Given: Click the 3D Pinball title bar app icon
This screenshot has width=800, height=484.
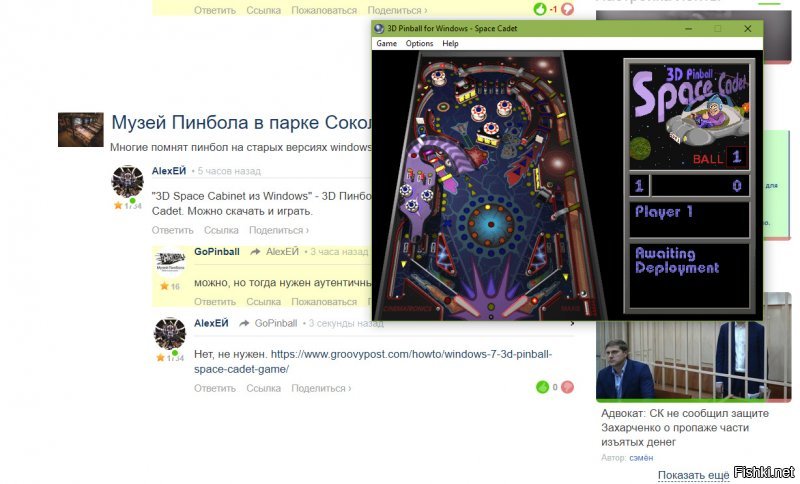Looking at the screenshot, I should (379, 29).
